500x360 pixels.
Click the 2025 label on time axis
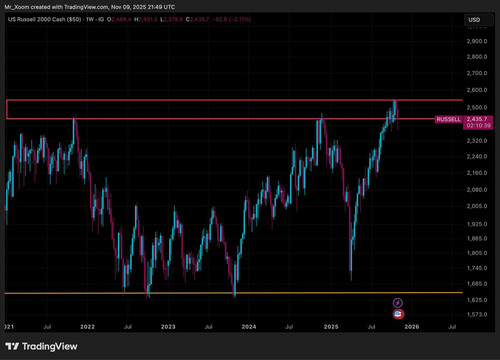[x=331, y=327]
